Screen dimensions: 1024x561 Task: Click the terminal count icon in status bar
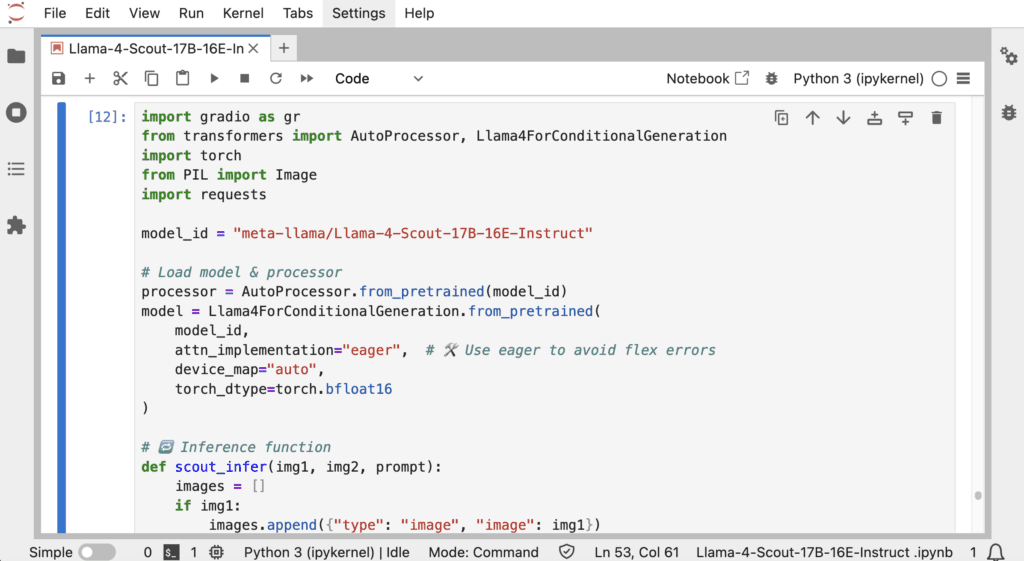[171, 553]
